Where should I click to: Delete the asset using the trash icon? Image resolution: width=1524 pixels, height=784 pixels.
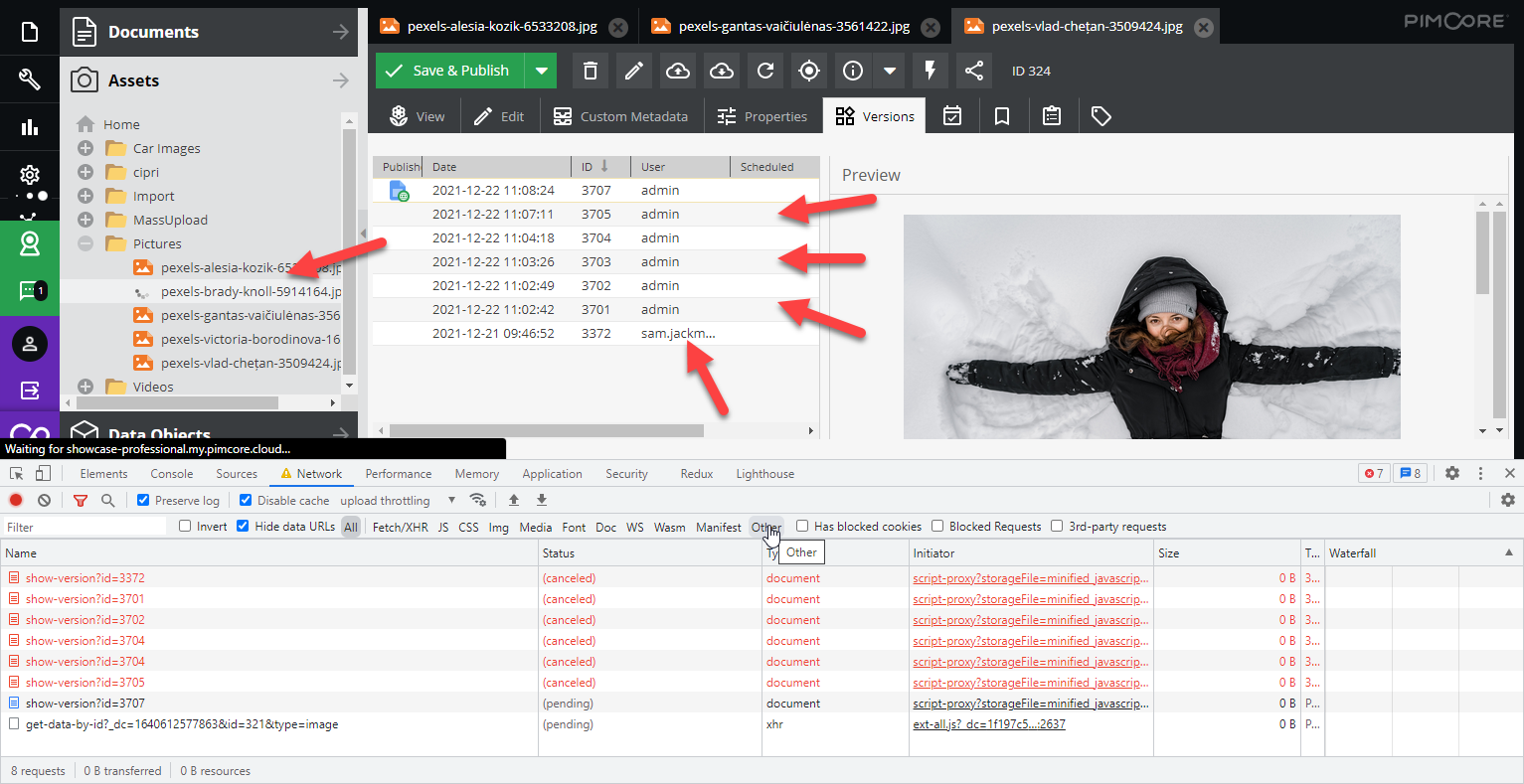point(591,71)
